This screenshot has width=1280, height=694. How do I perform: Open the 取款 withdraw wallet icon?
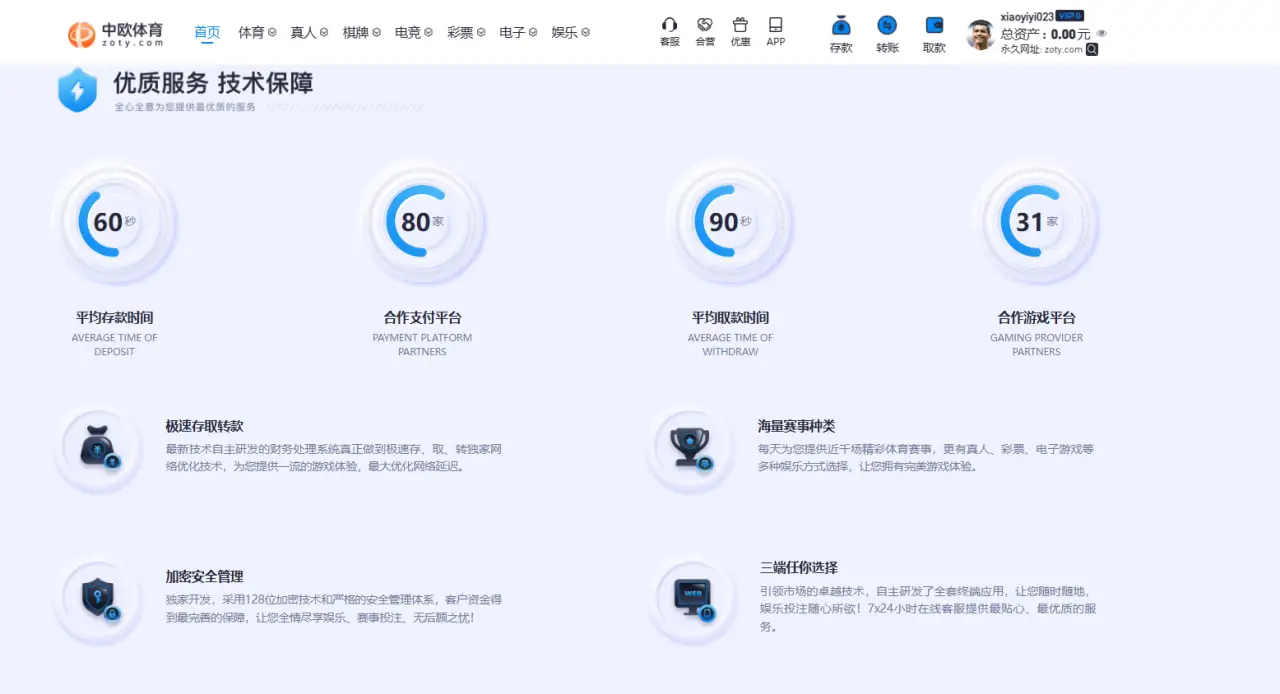pyautogui.click(x=933, y=28)
